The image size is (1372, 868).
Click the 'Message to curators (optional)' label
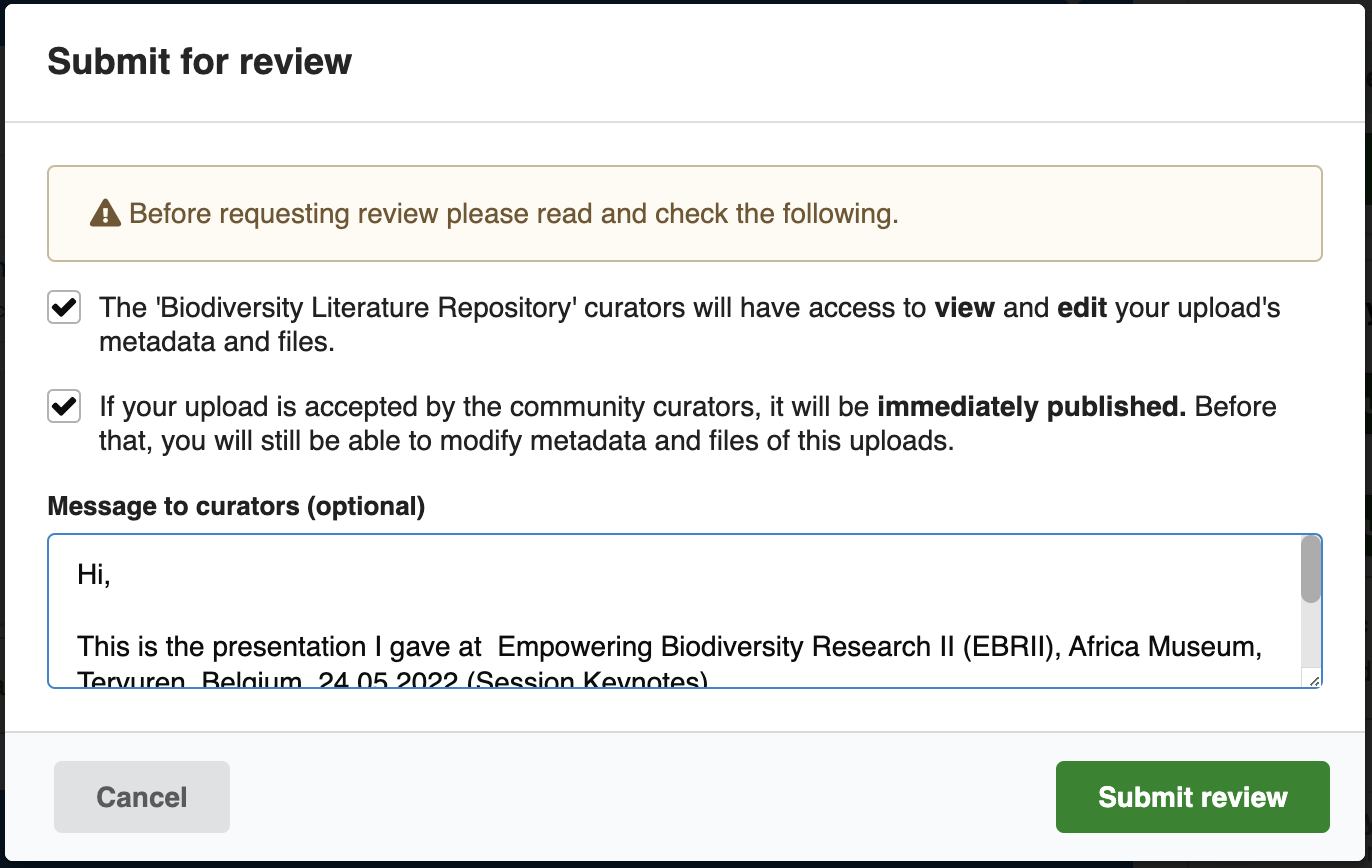pos(236,507)
